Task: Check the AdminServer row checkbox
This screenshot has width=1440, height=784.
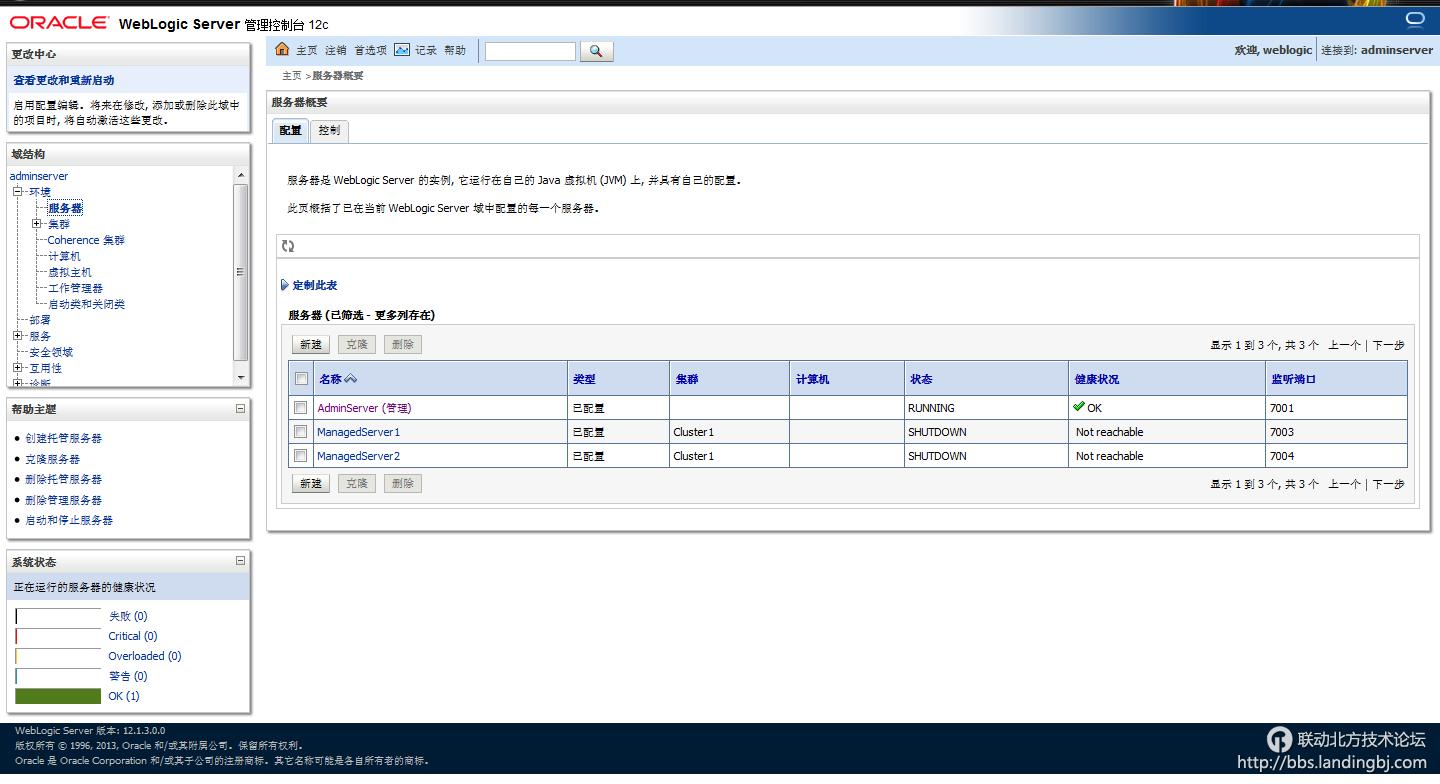Action: coord(300,408)
